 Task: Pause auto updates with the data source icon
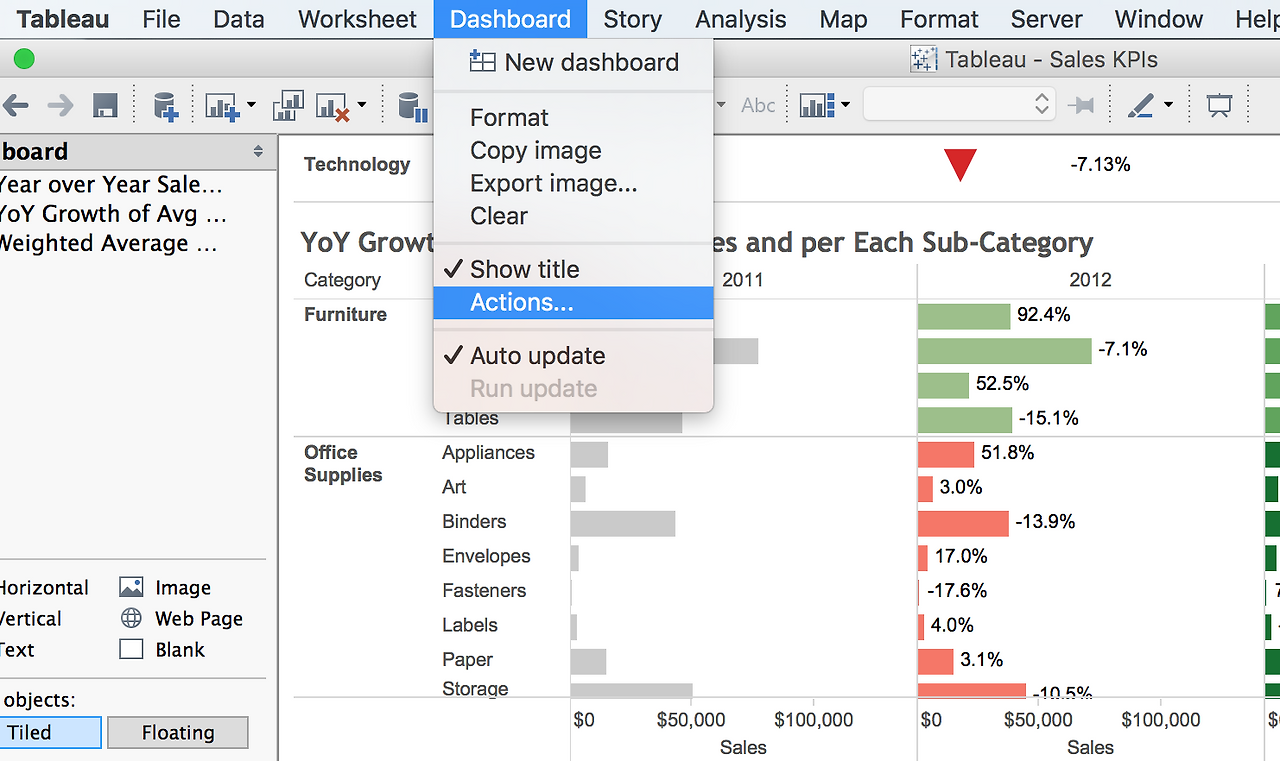pos(412,105)
